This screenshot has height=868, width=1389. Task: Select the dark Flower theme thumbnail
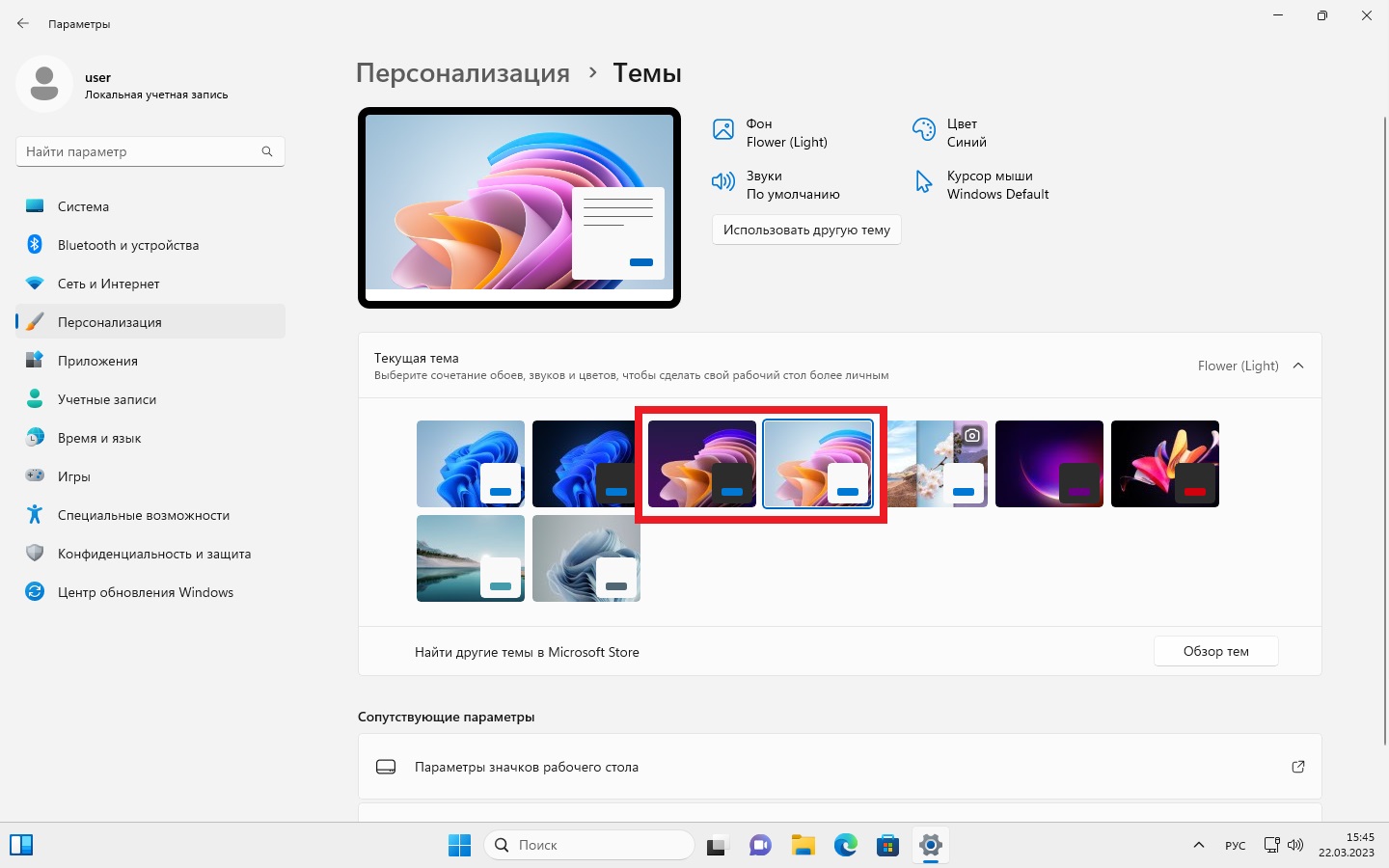tap(702, 464)
